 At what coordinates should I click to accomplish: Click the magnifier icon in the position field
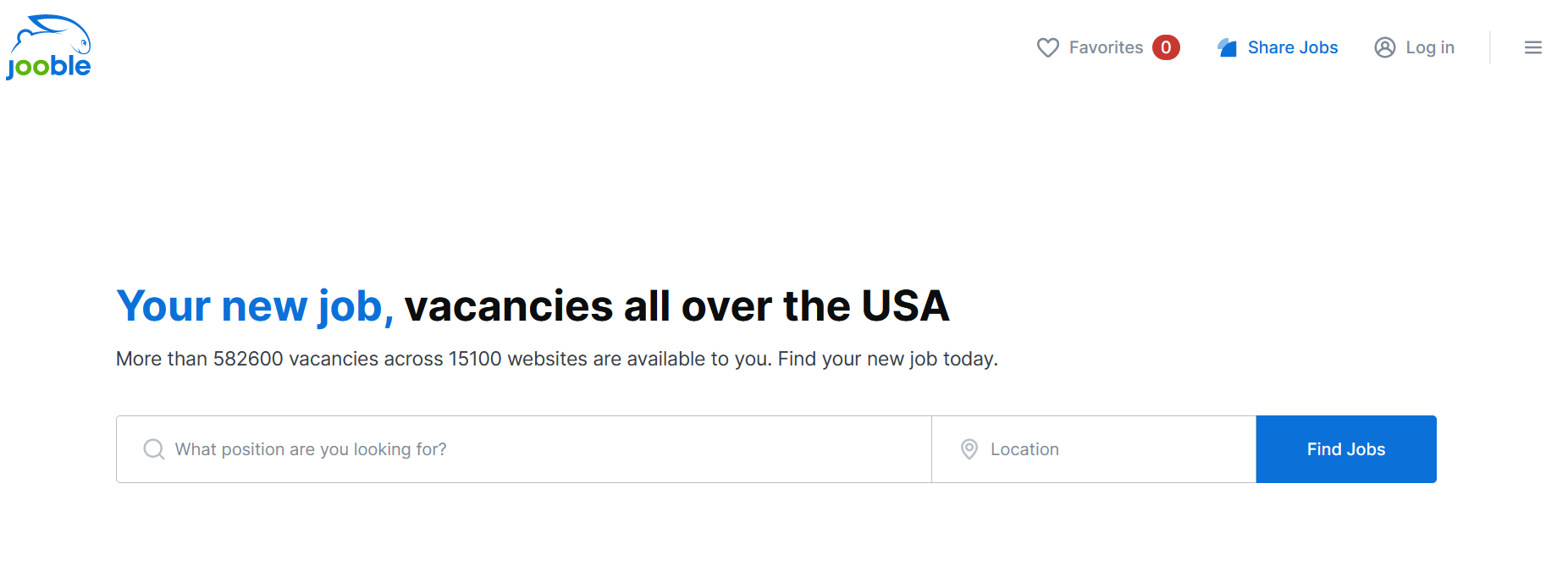click(x=154, y=449)
